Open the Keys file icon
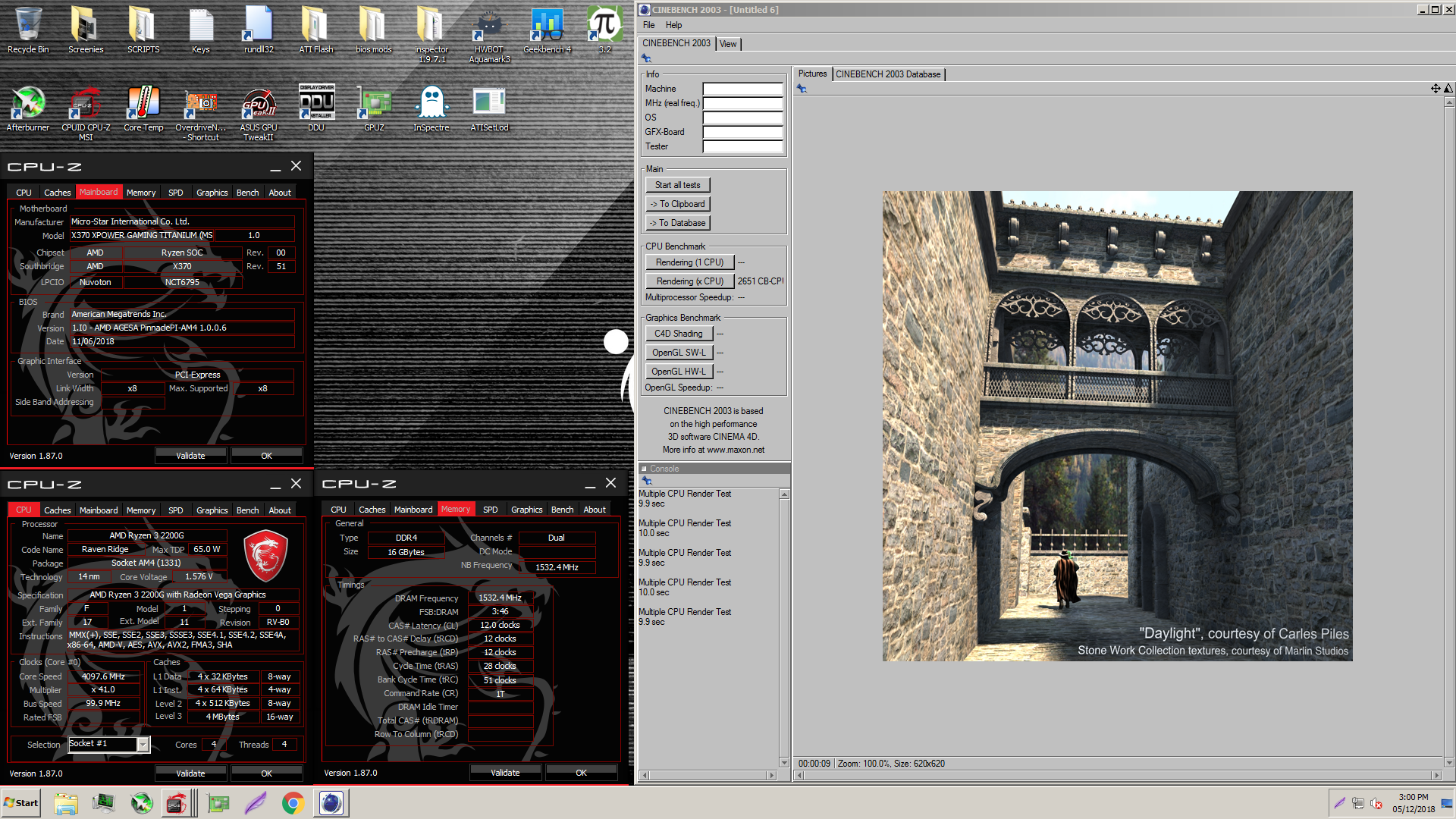Screen dimensions: 1456x819 (x=201, y=29)
